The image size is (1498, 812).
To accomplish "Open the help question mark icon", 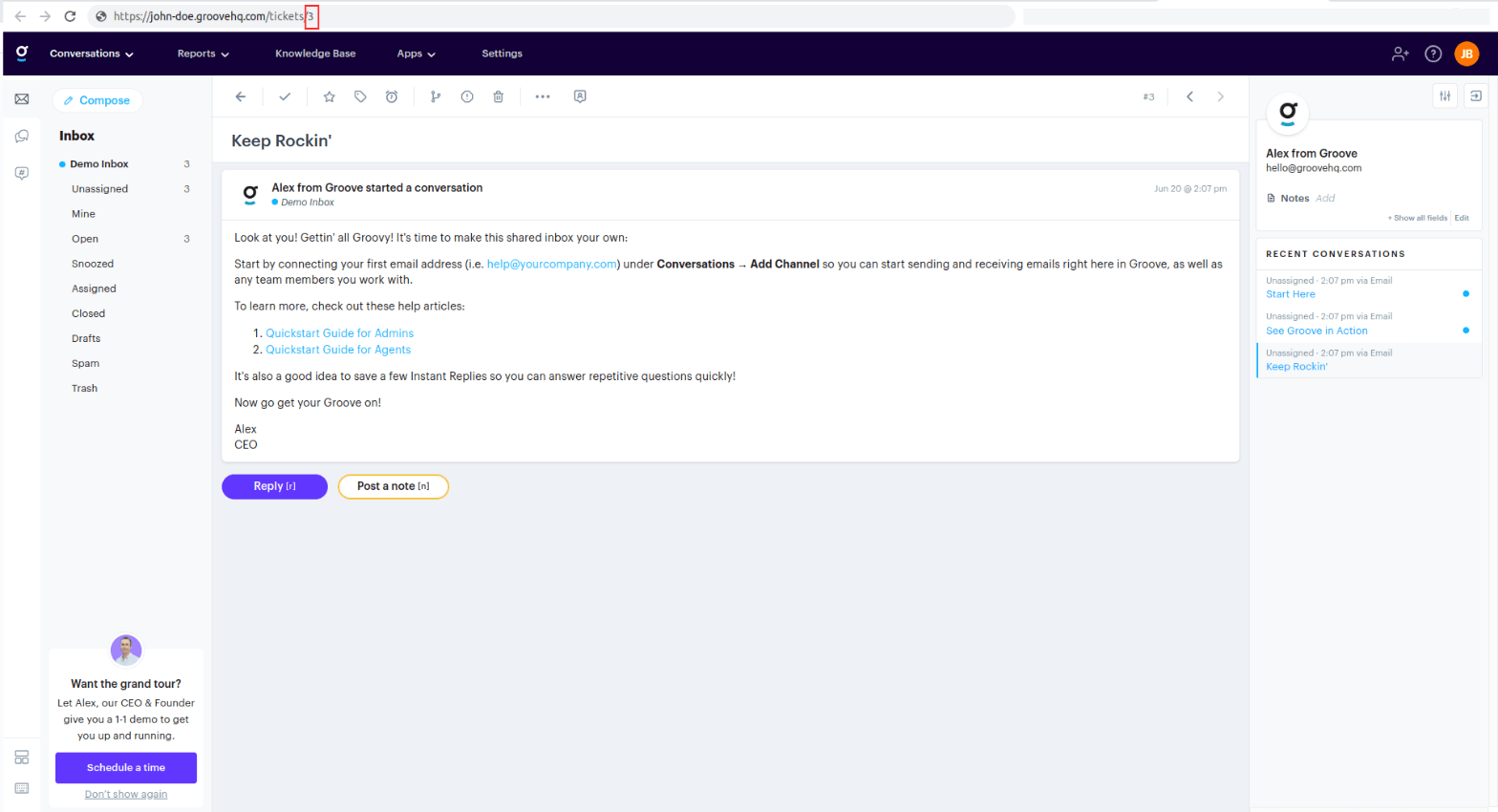I will pyautogui.click(x=1433, y=53).
